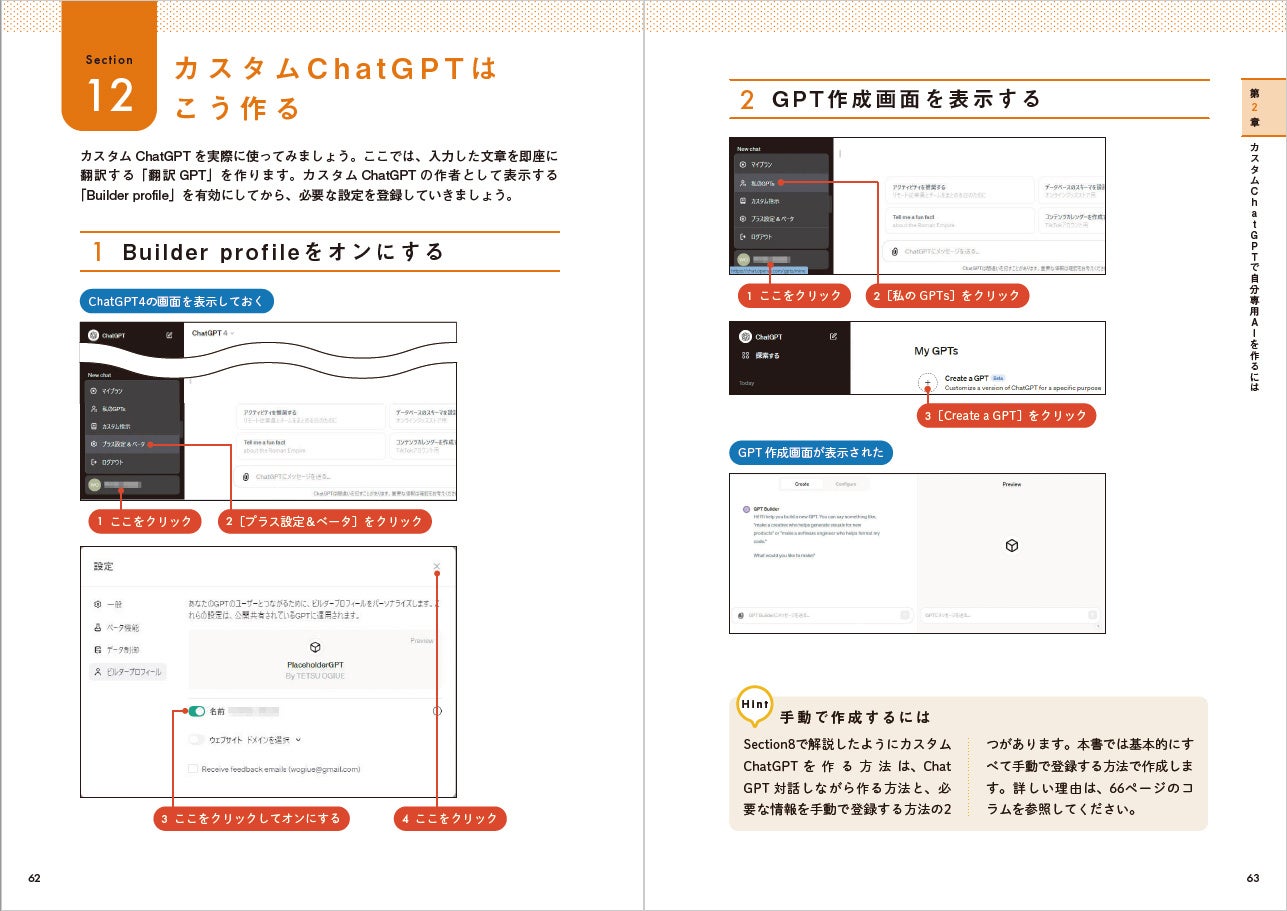Click the gear icon beside 一般 in settings
This screenshot has width=1287, height=911.
pyautogui.click(x=97, y=604)
